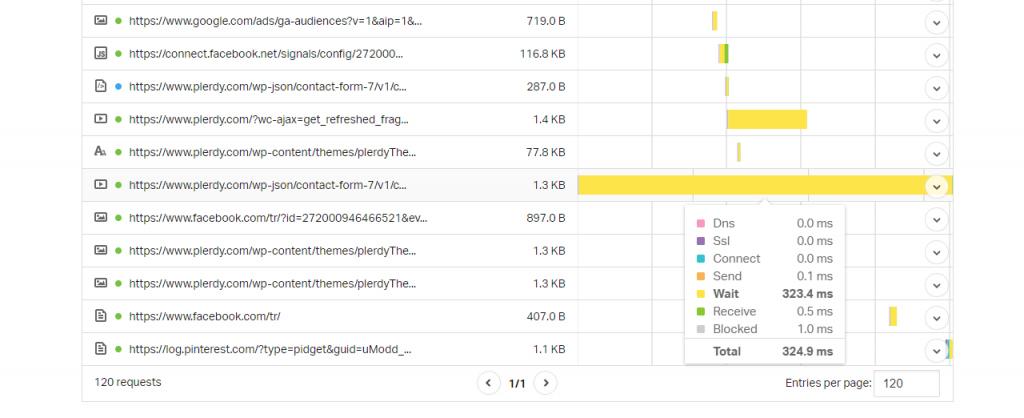Viewport: 1024px width, 418px height.
Task: Expand the log.pinterest.com request row chevron
Action: [936, 350]
